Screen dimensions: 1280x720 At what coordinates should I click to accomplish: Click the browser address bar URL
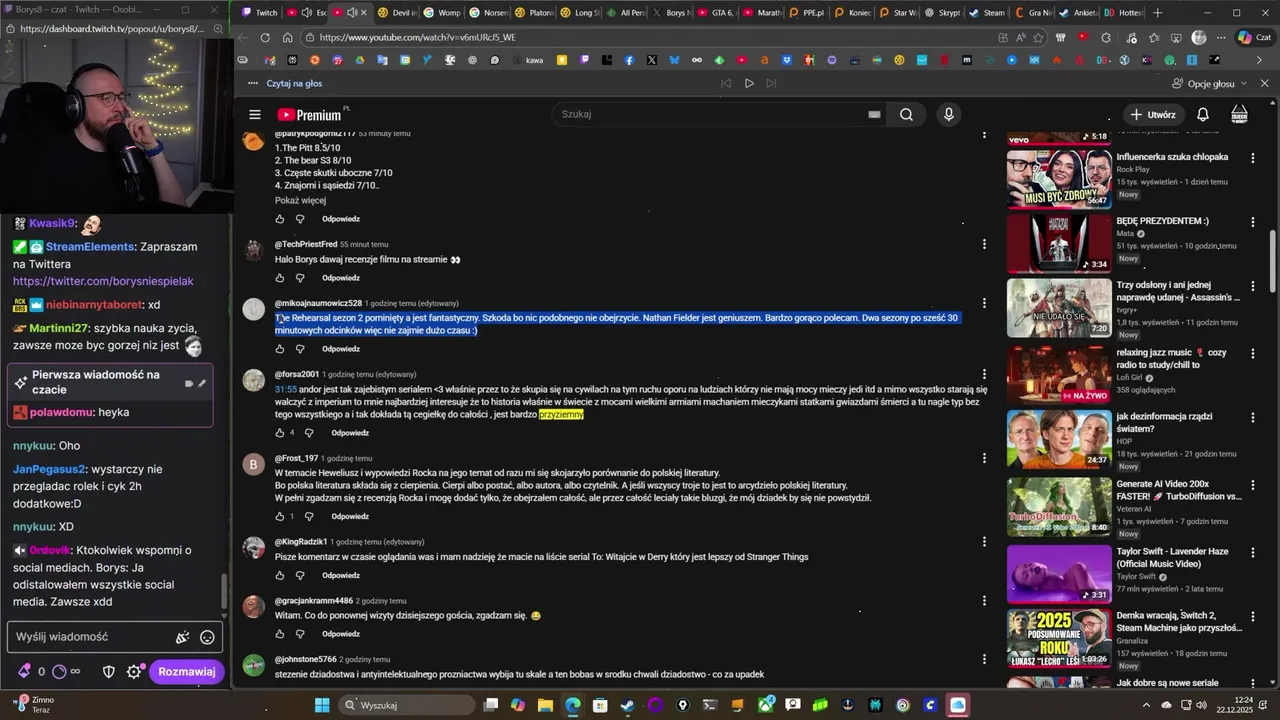click(417, 37)
